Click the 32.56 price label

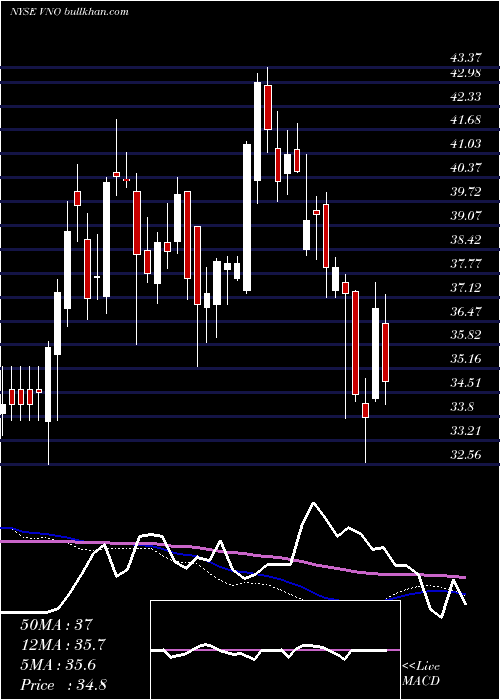pos(466,455)
